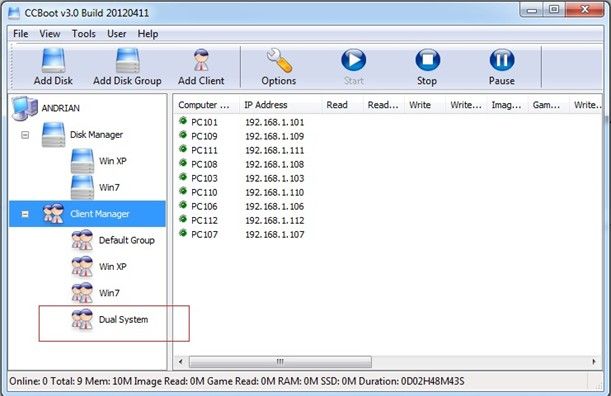This screenshot has width=611, height=396.
Task: Click the Add Client icon
Action: (201, 60)
